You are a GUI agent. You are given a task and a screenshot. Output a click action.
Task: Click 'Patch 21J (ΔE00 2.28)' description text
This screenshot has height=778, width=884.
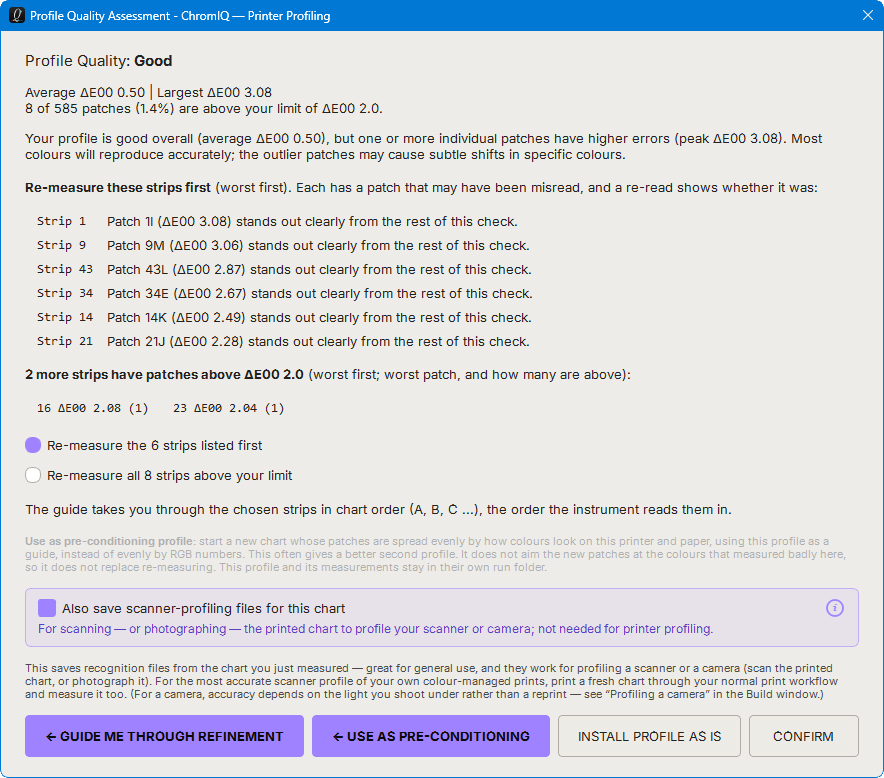tap(319, 341)
